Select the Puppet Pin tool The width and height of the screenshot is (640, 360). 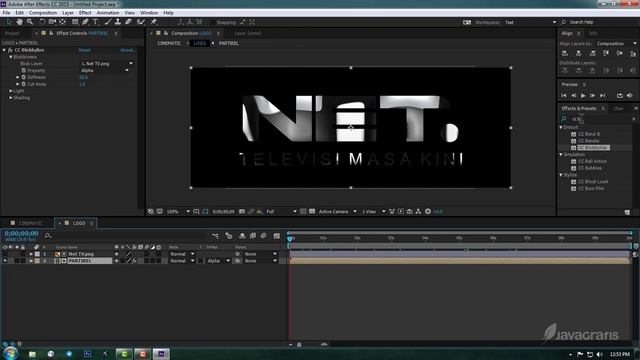point(153,22)
